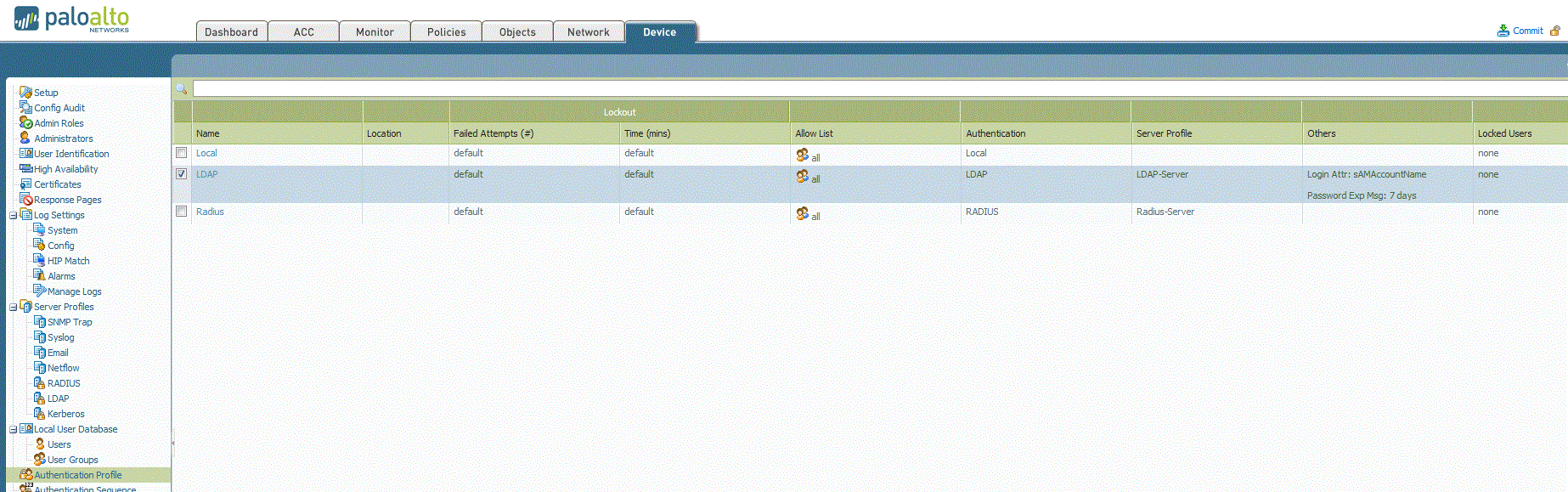1568x492 pixels.
Task: Click the Manage Logs icon
Action: click(x=39, y=291)
